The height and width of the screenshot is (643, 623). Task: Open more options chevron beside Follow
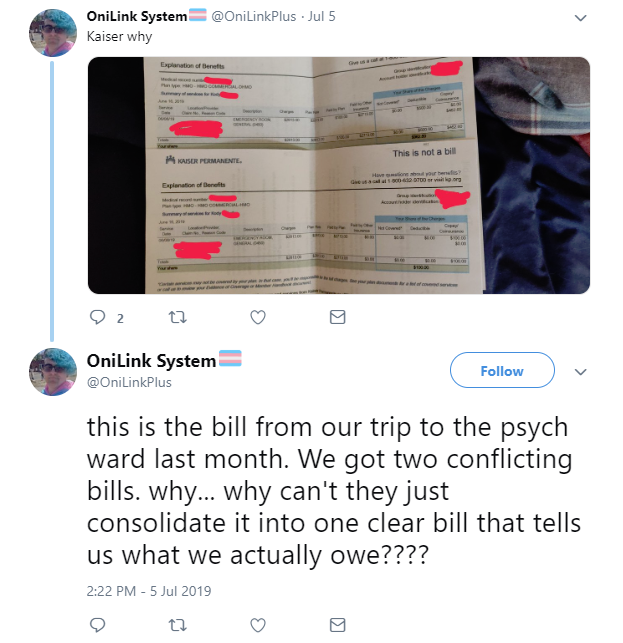580,372
